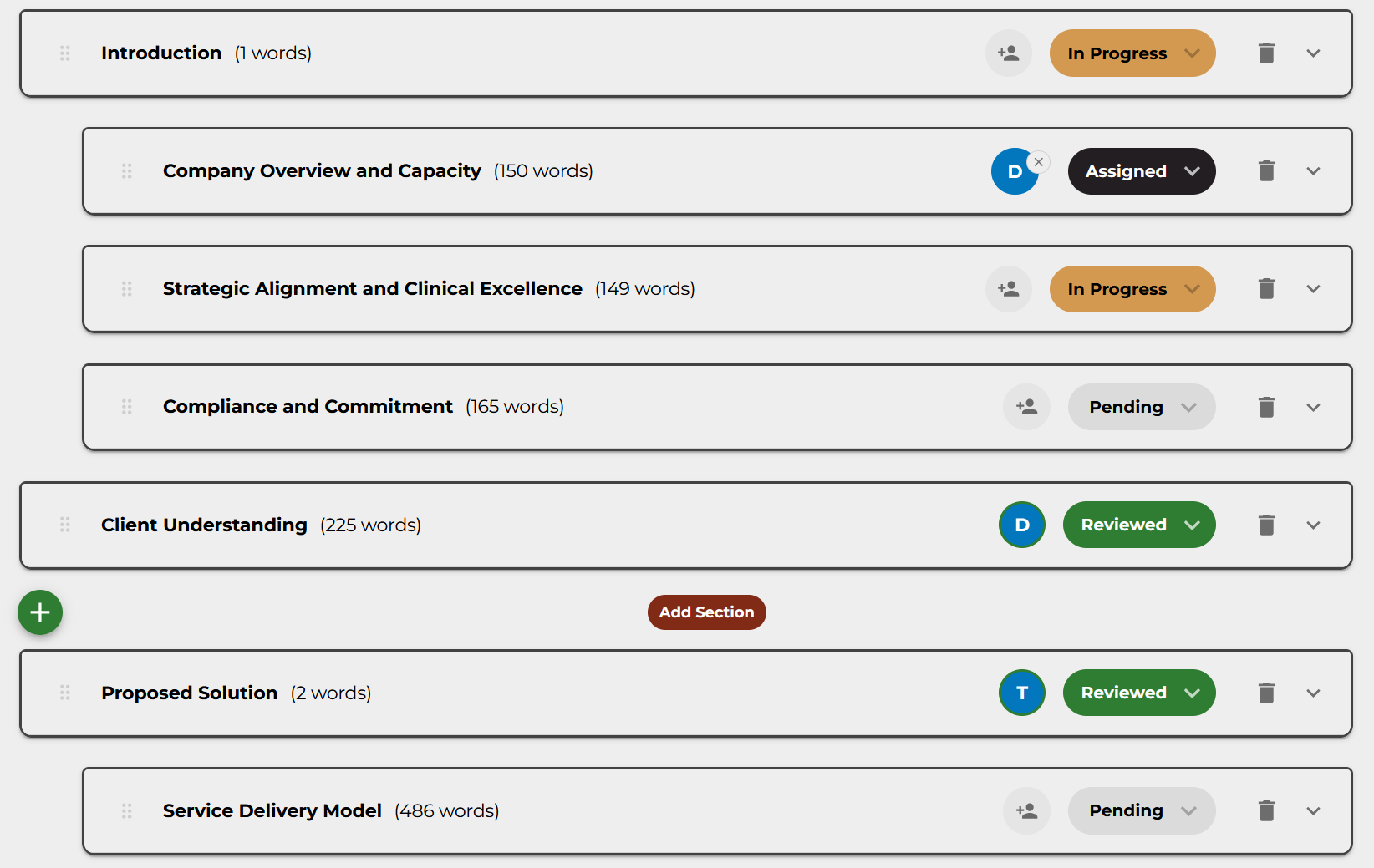Change Client Understanding's Reviewed status
This screenshot has height=868, width=1374.
(x=1139, y=525)
